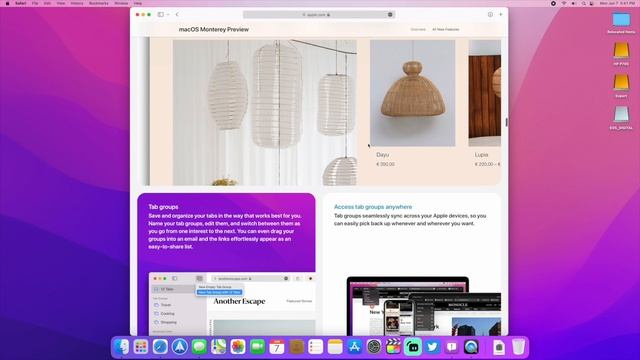Open the Safari menu in menu bar

coord(21,3)
